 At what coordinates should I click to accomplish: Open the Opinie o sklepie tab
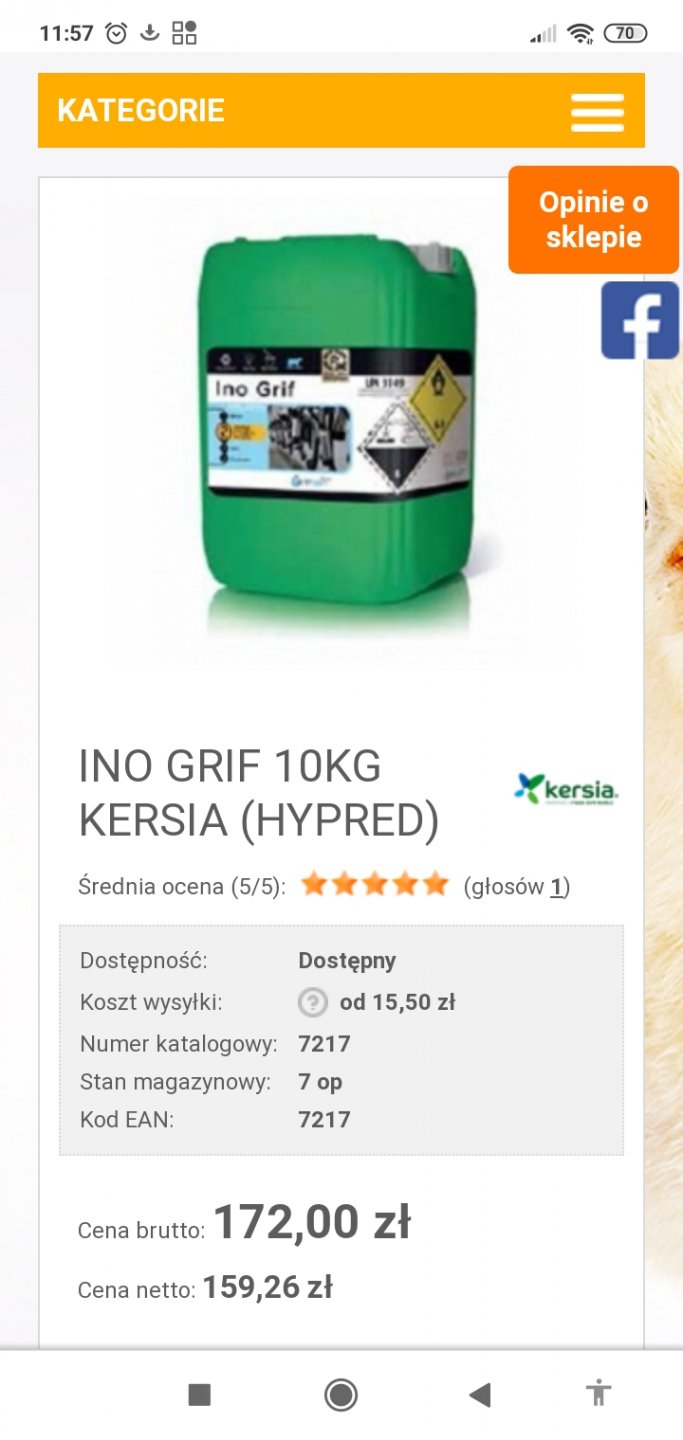point(593,220)
